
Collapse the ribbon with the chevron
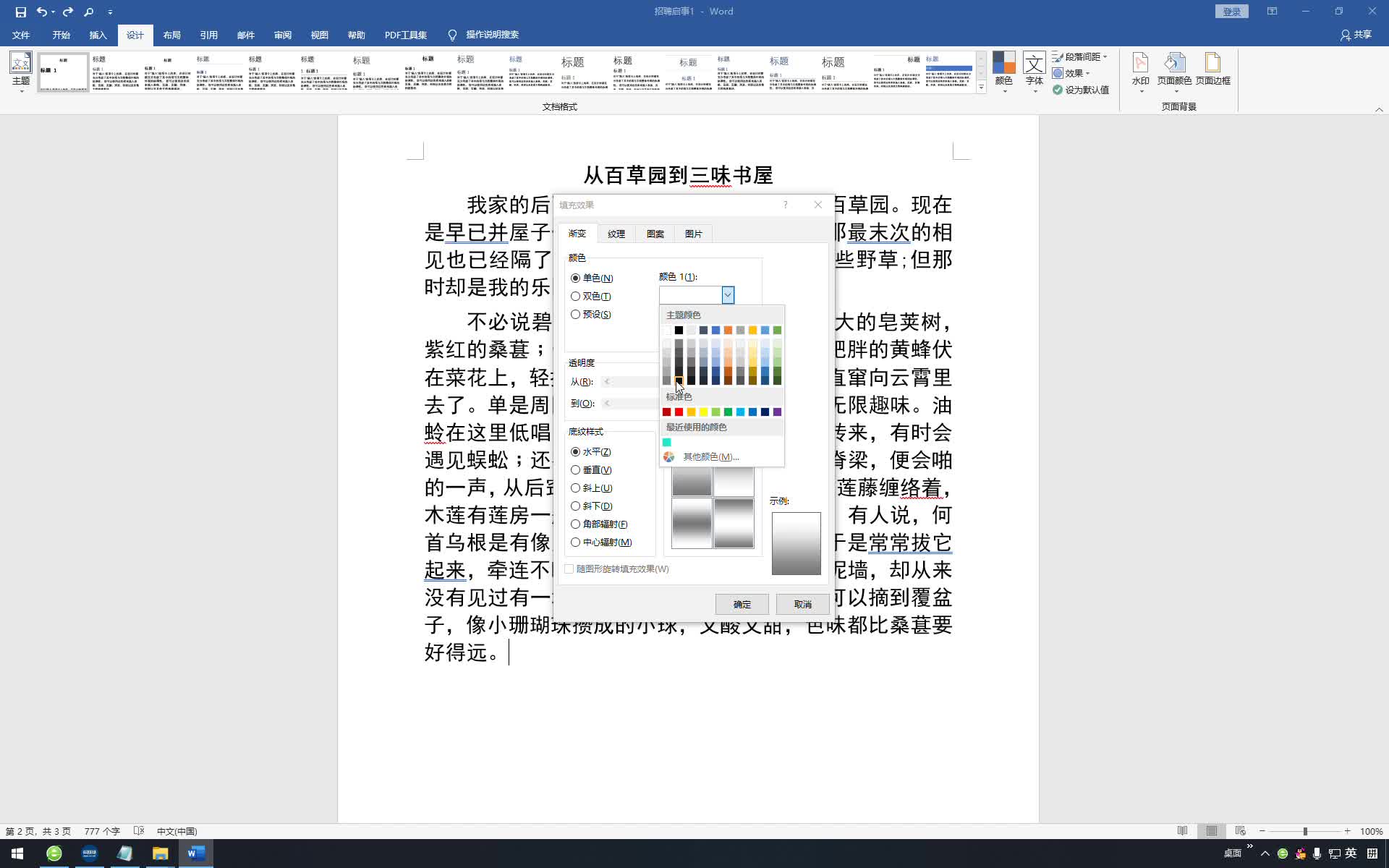(1379, 109)
